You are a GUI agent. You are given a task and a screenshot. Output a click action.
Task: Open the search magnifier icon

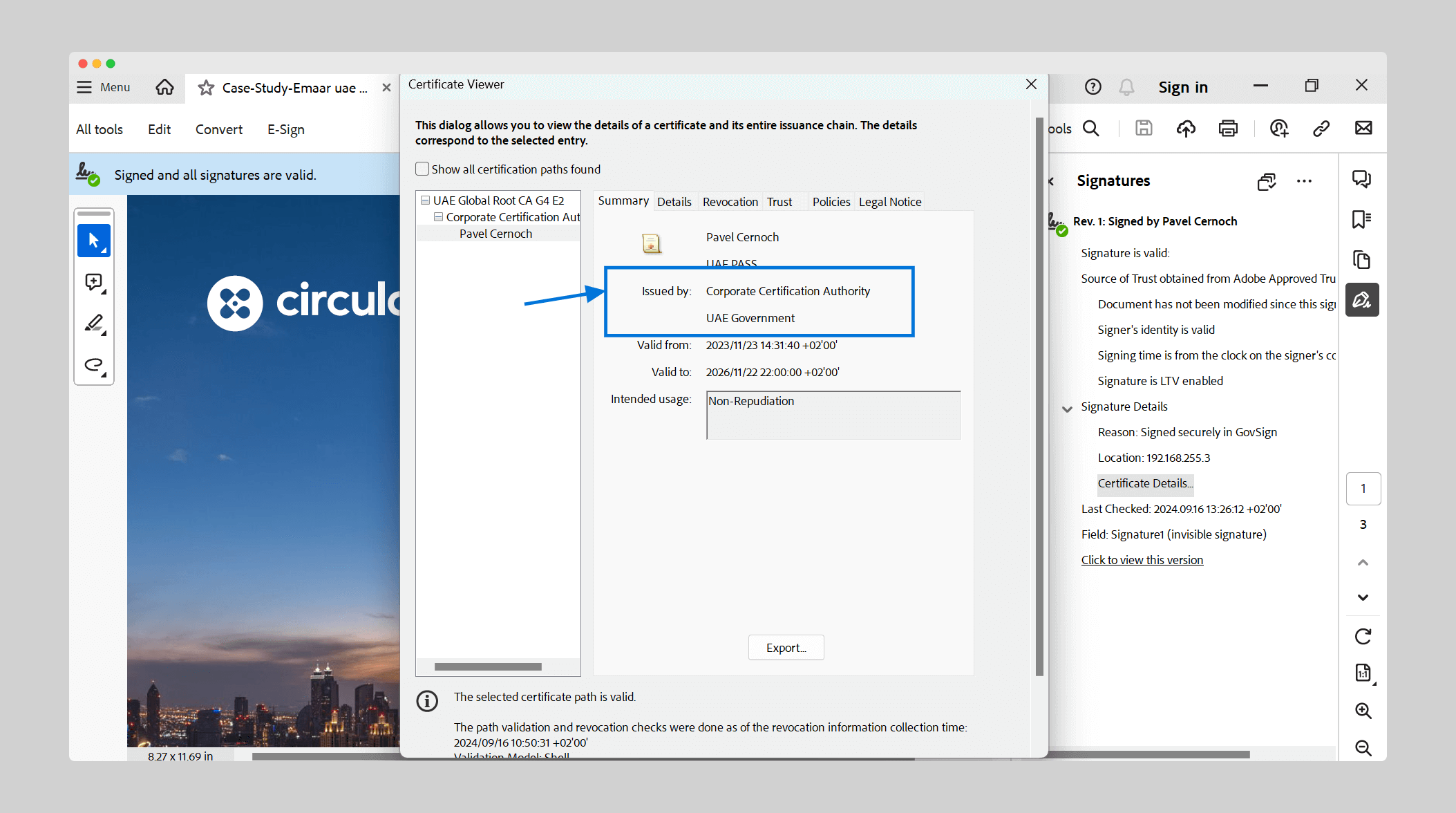click(1091, 128)
